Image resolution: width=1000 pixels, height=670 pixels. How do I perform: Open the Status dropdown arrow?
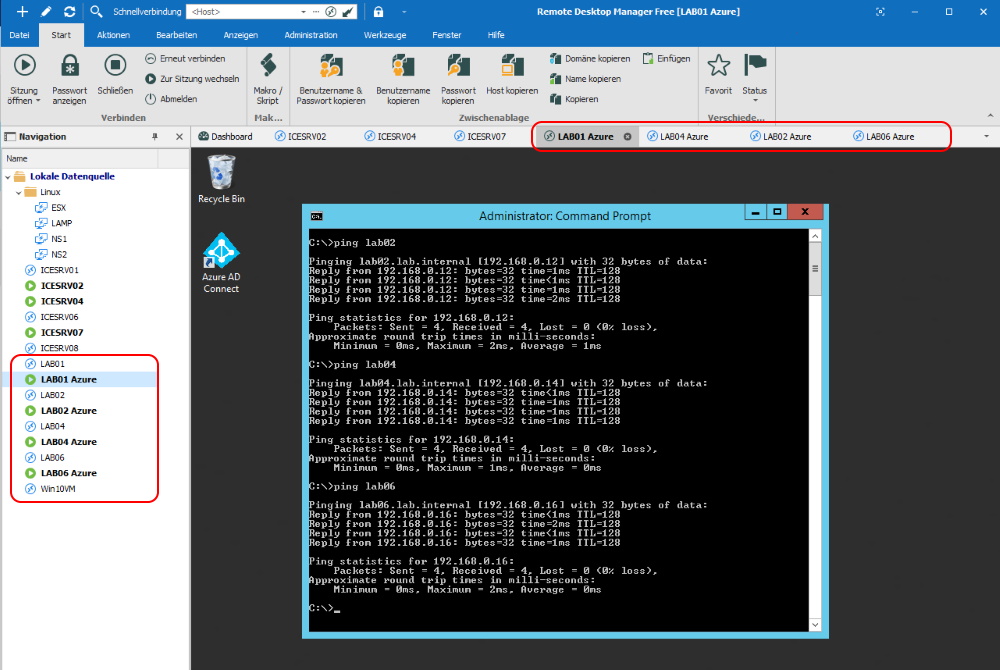click(x=755, y=101)
